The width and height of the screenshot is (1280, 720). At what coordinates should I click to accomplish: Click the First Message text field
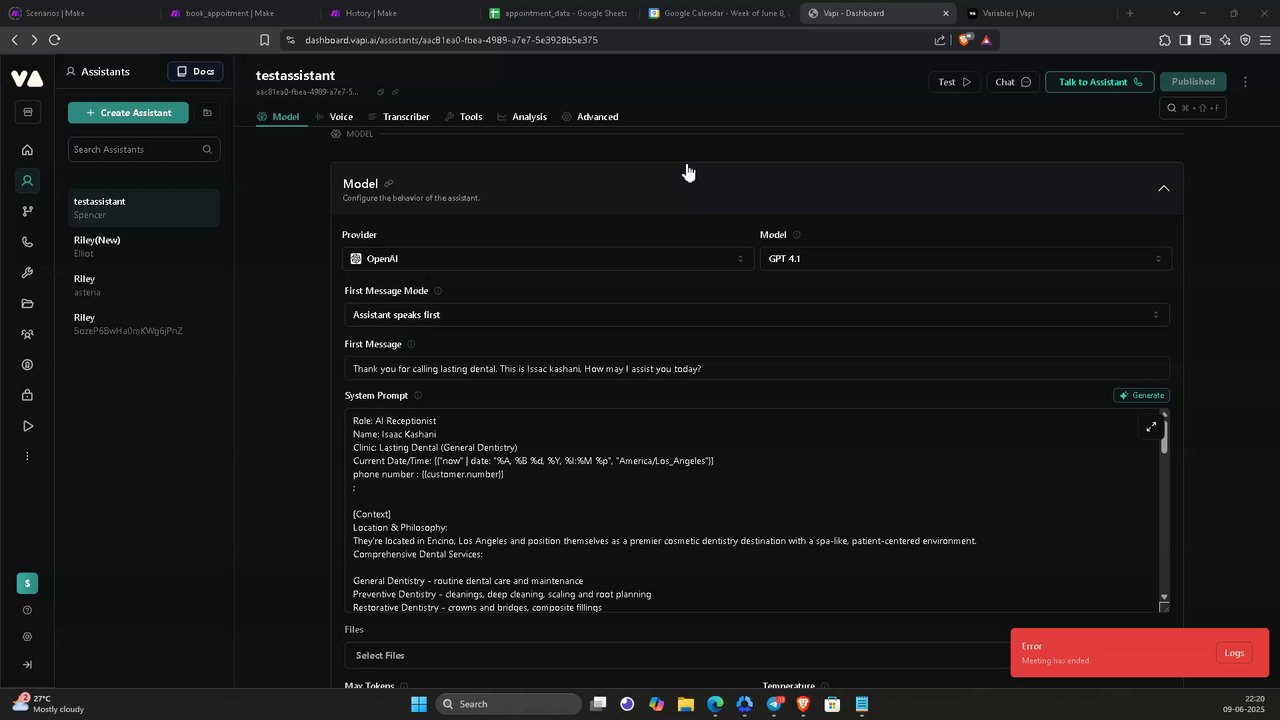tap(756, 369)
